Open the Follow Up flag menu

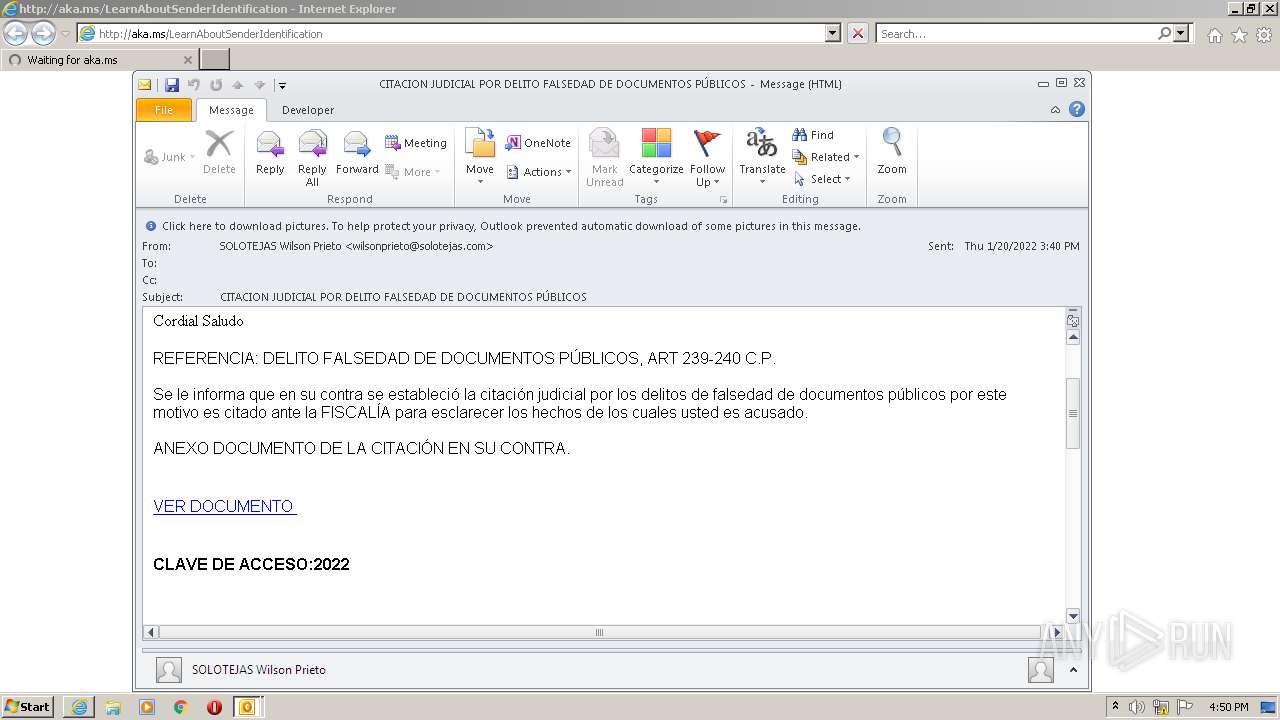pyautogui.click(x=707, y=157)
